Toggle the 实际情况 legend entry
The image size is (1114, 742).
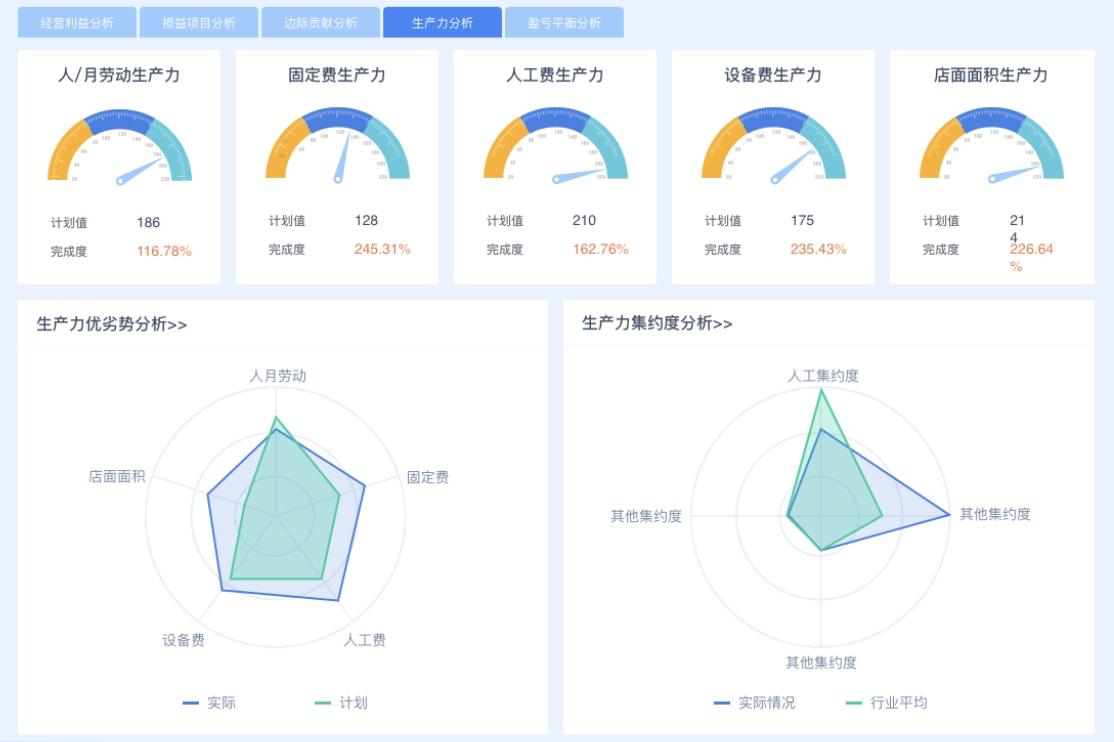click(x=757, y=703)
